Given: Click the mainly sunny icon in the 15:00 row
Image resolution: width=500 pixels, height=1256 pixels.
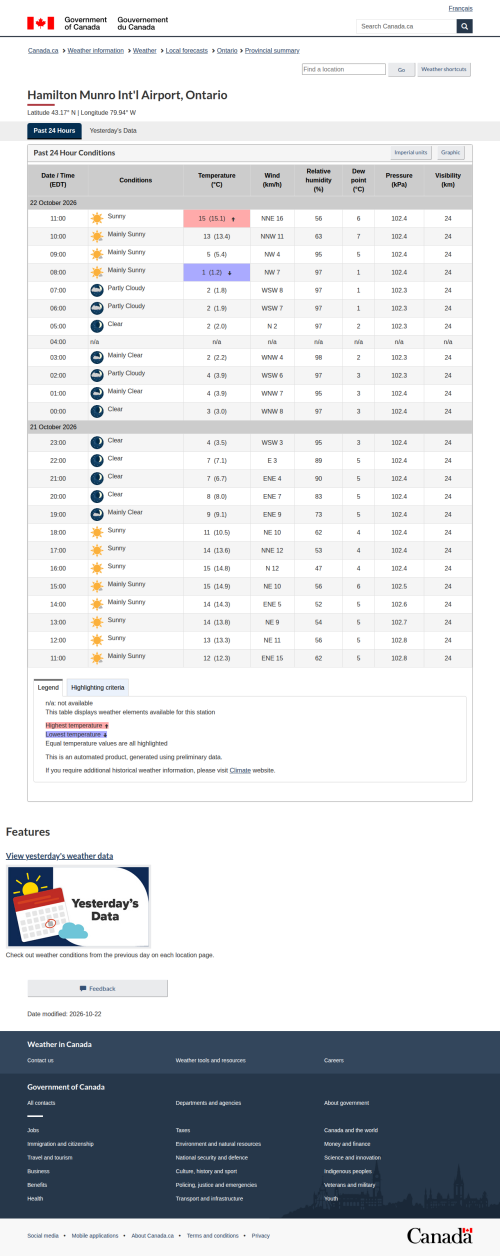Looking at the screenshot, I should [97, 586].
